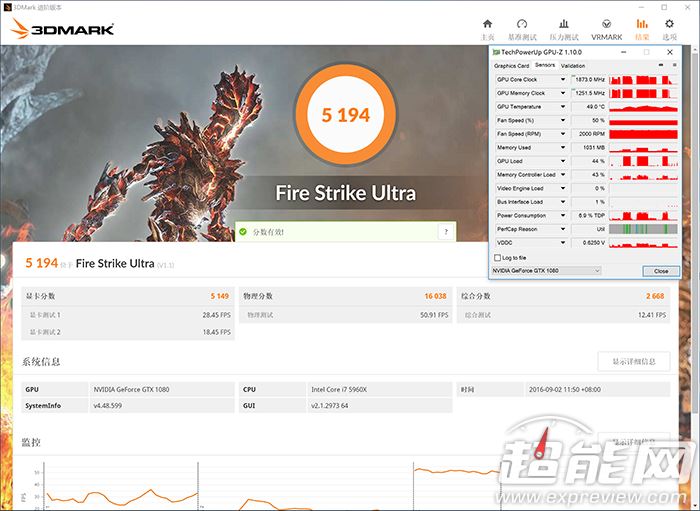Open VDDC sensor dropdown
The image size is (700, 511).
point(562,243)
